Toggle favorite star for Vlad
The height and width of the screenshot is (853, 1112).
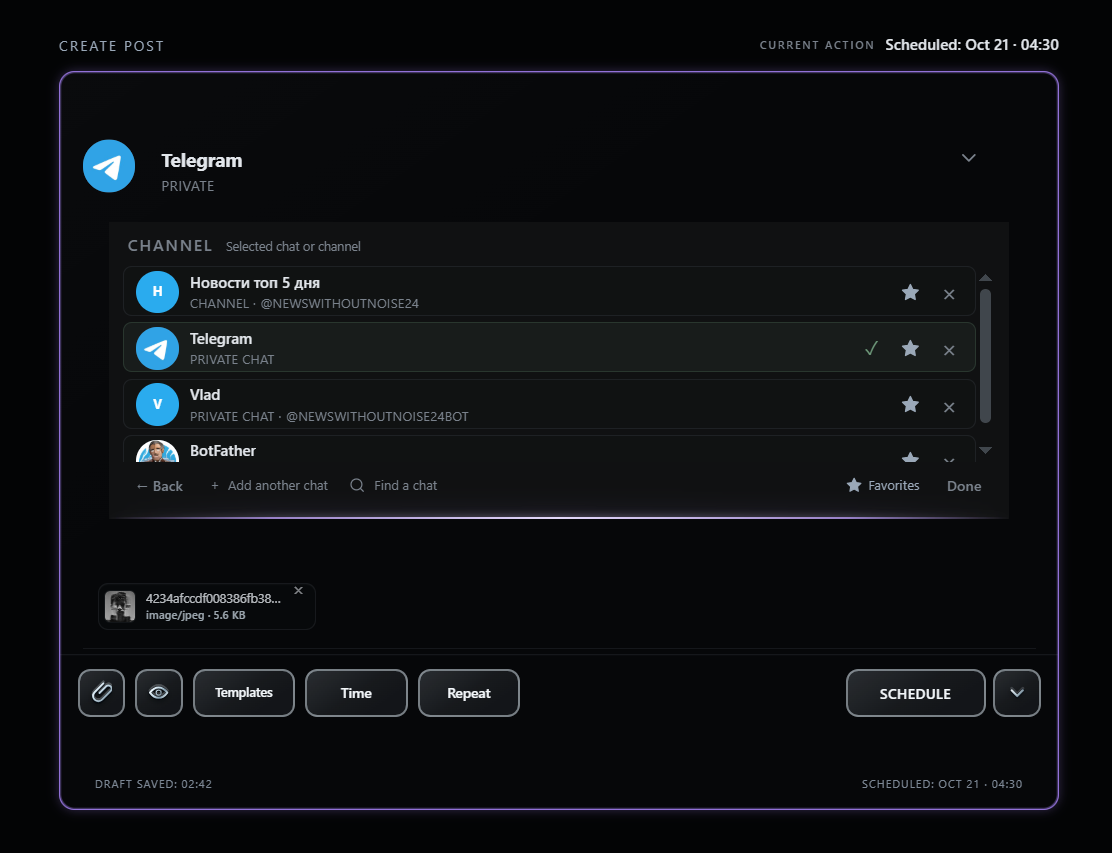(x=910, y=404)
